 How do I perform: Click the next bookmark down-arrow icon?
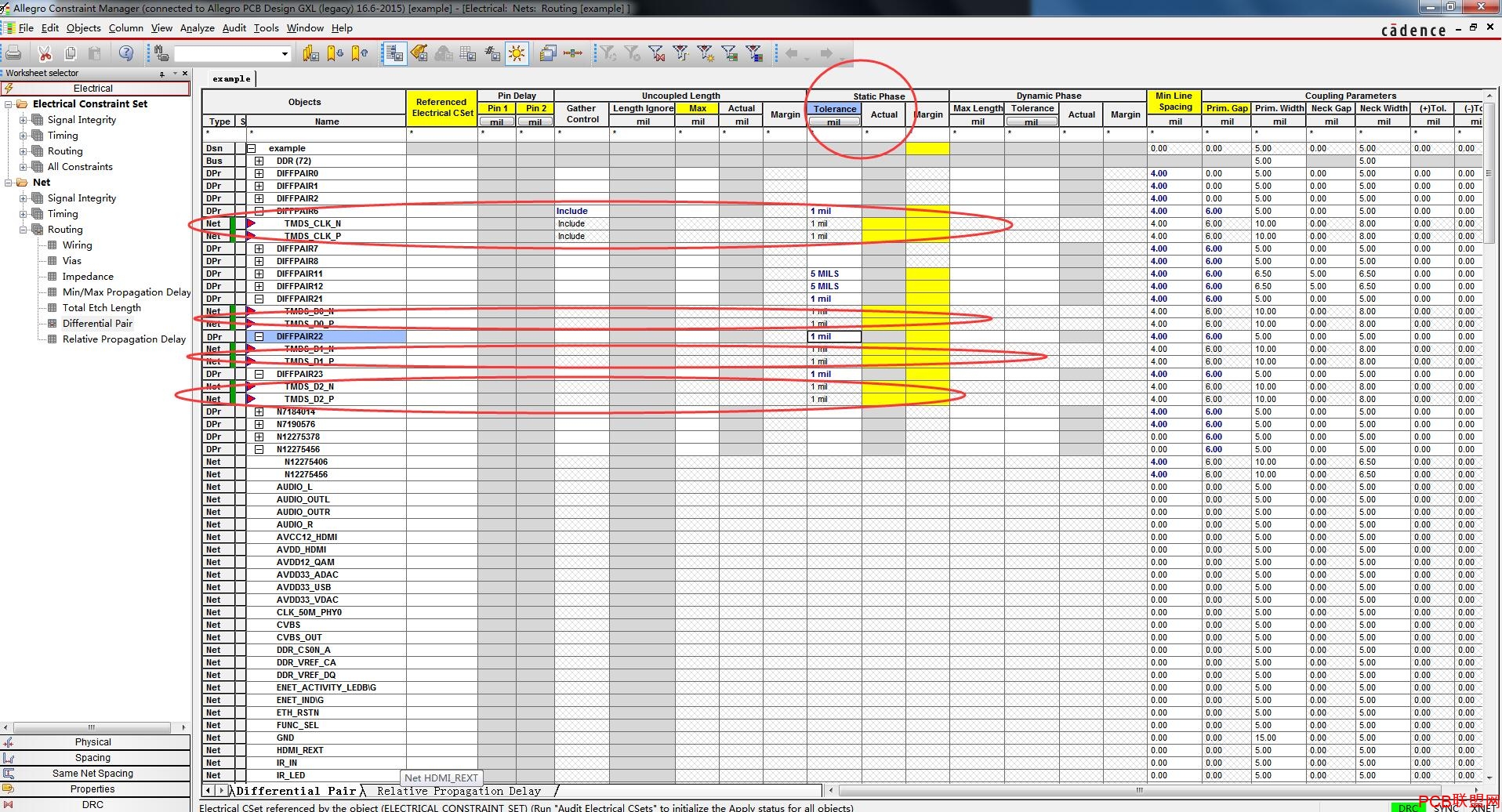click(336, 53)
